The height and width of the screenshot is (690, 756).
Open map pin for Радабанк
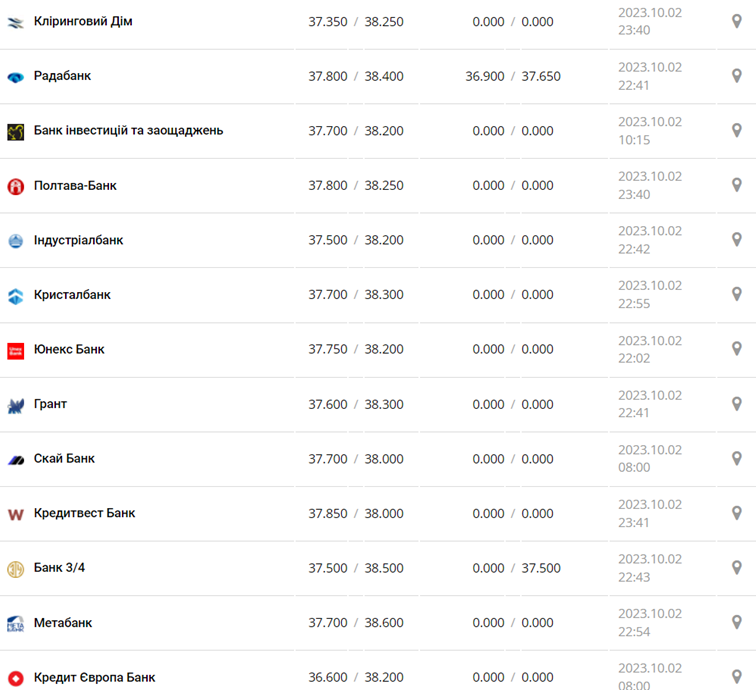737,76
